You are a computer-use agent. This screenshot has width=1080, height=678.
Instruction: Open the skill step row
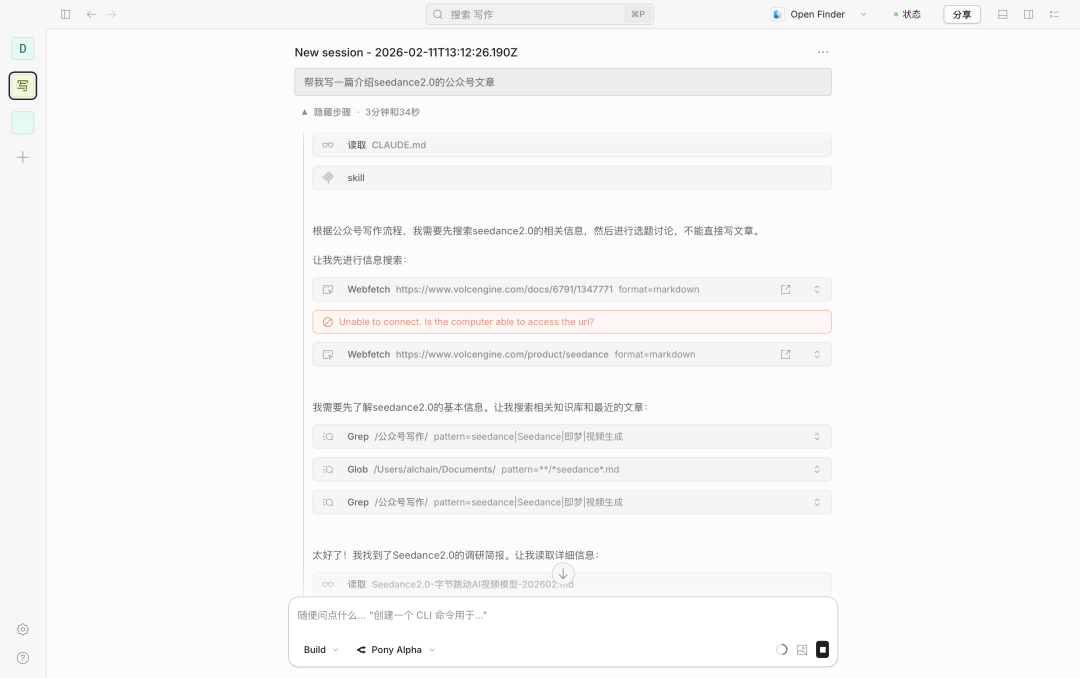572,178
